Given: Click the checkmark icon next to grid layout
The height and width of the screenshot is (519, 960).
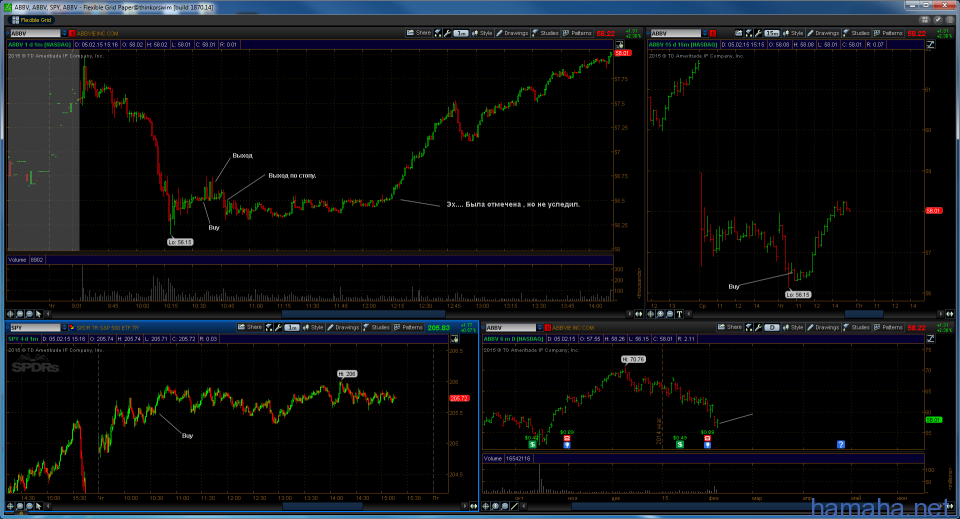Looking at the screenshot, I should click(937, 20).
